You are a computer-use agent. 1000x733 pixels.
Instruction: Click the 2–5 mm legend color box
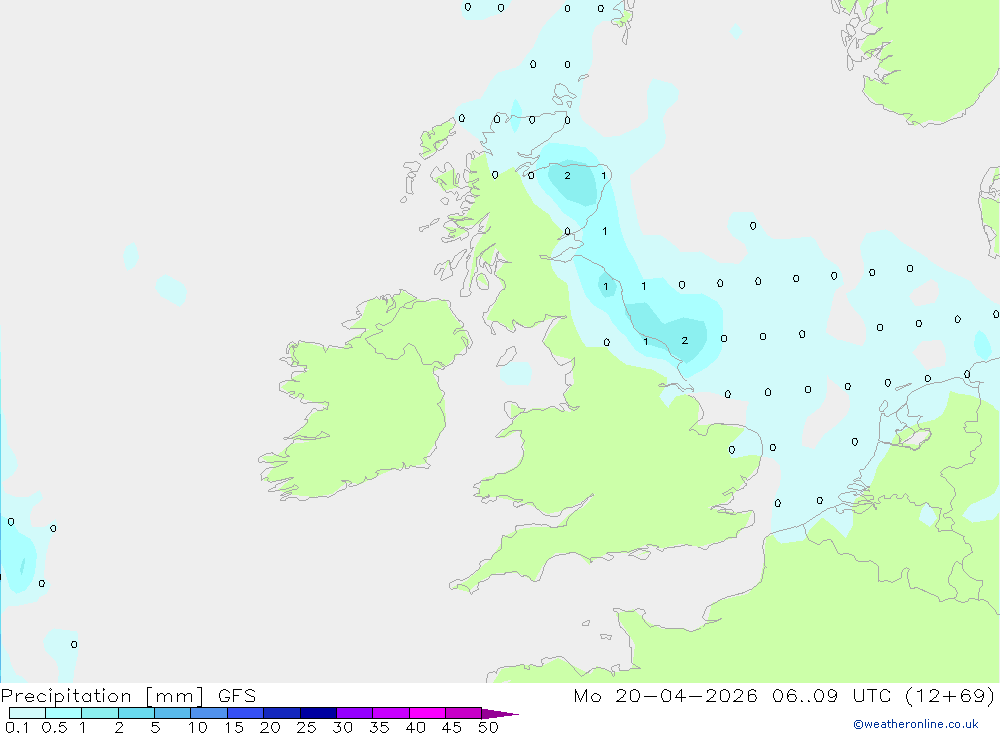click(136, 713)
